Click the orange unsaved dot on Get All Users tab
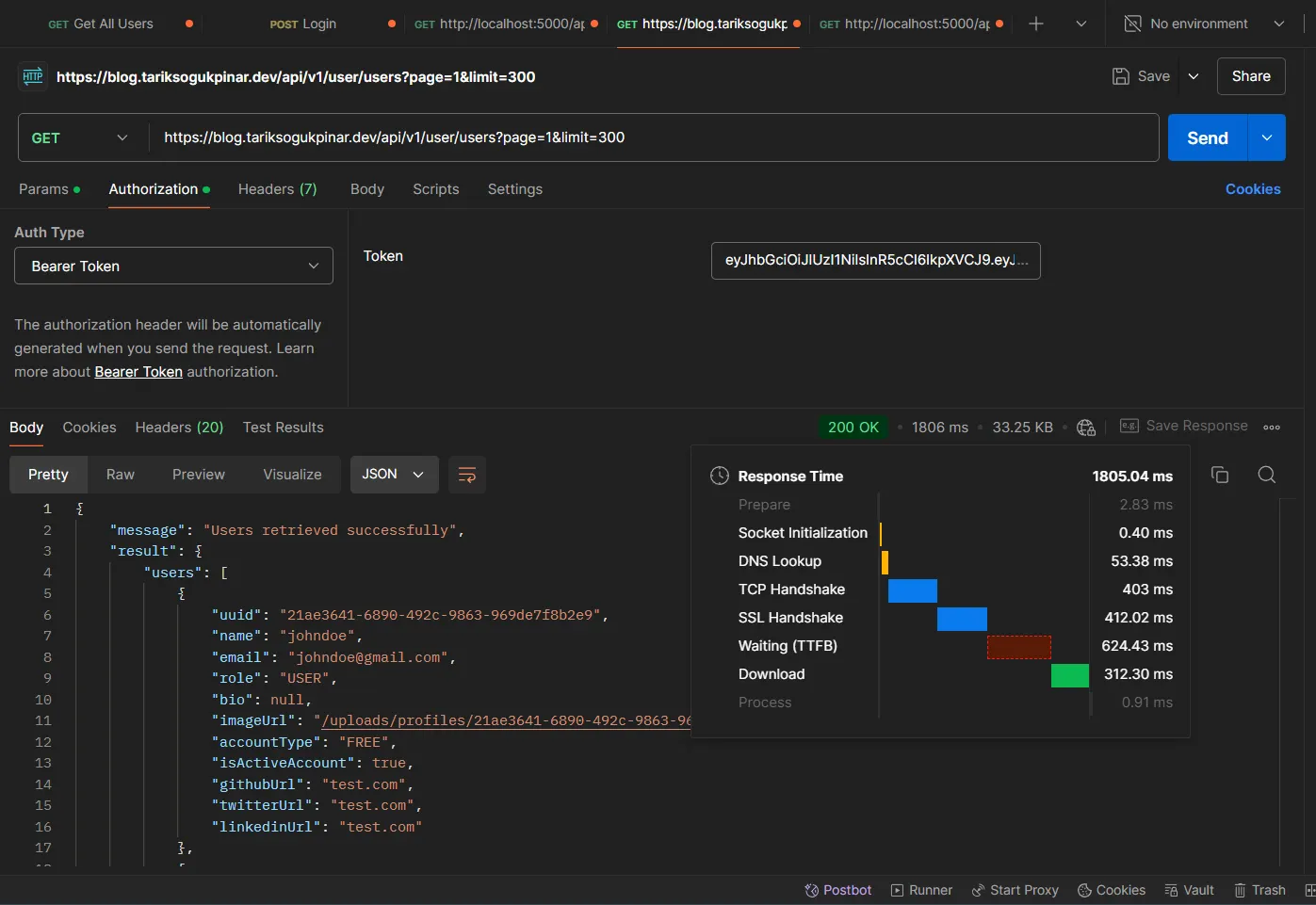The image size is (1316, 905). click(189, 24)
